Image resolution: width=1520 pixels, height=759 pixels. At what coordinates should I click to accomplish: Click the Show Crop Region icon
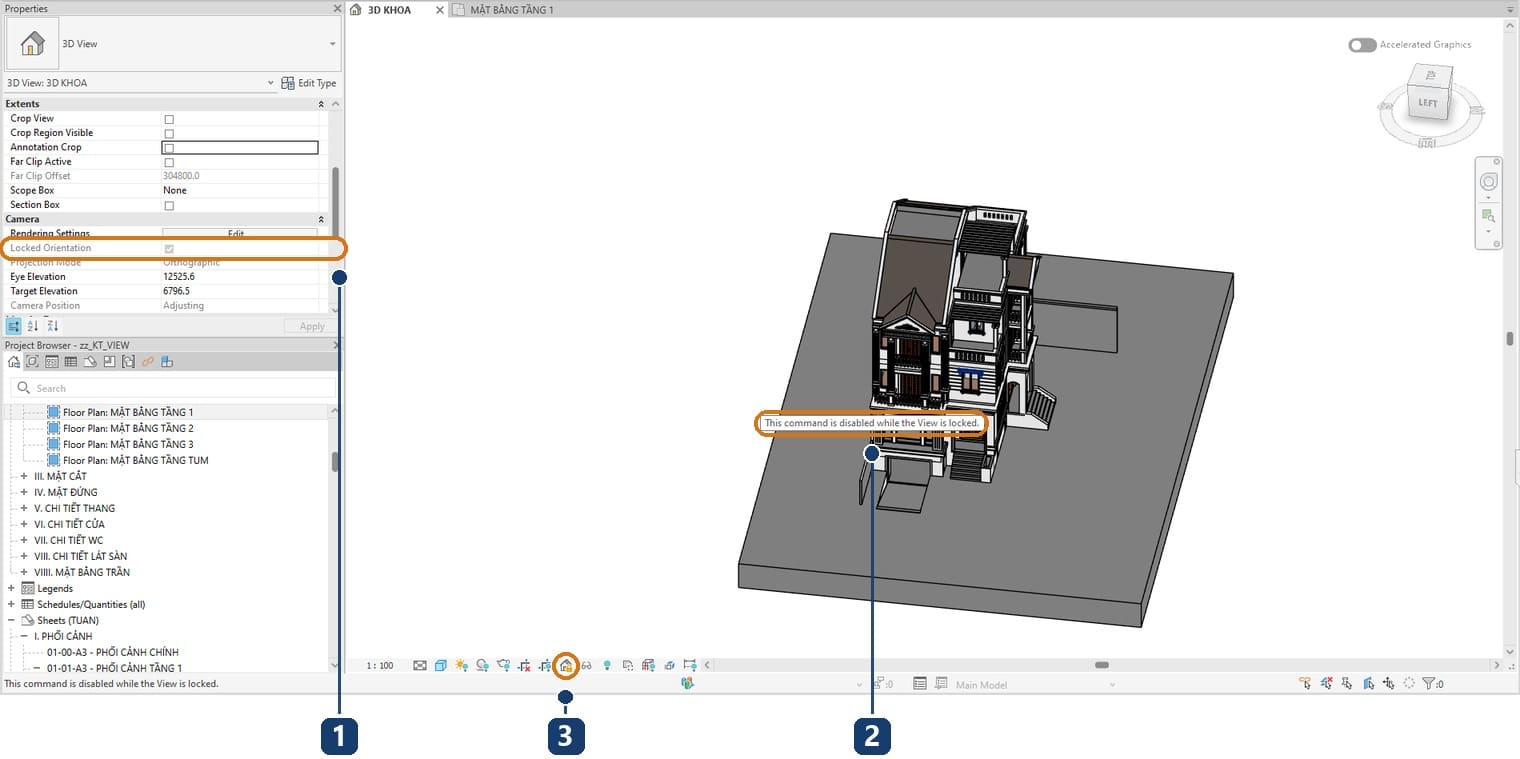click(545, 666)
